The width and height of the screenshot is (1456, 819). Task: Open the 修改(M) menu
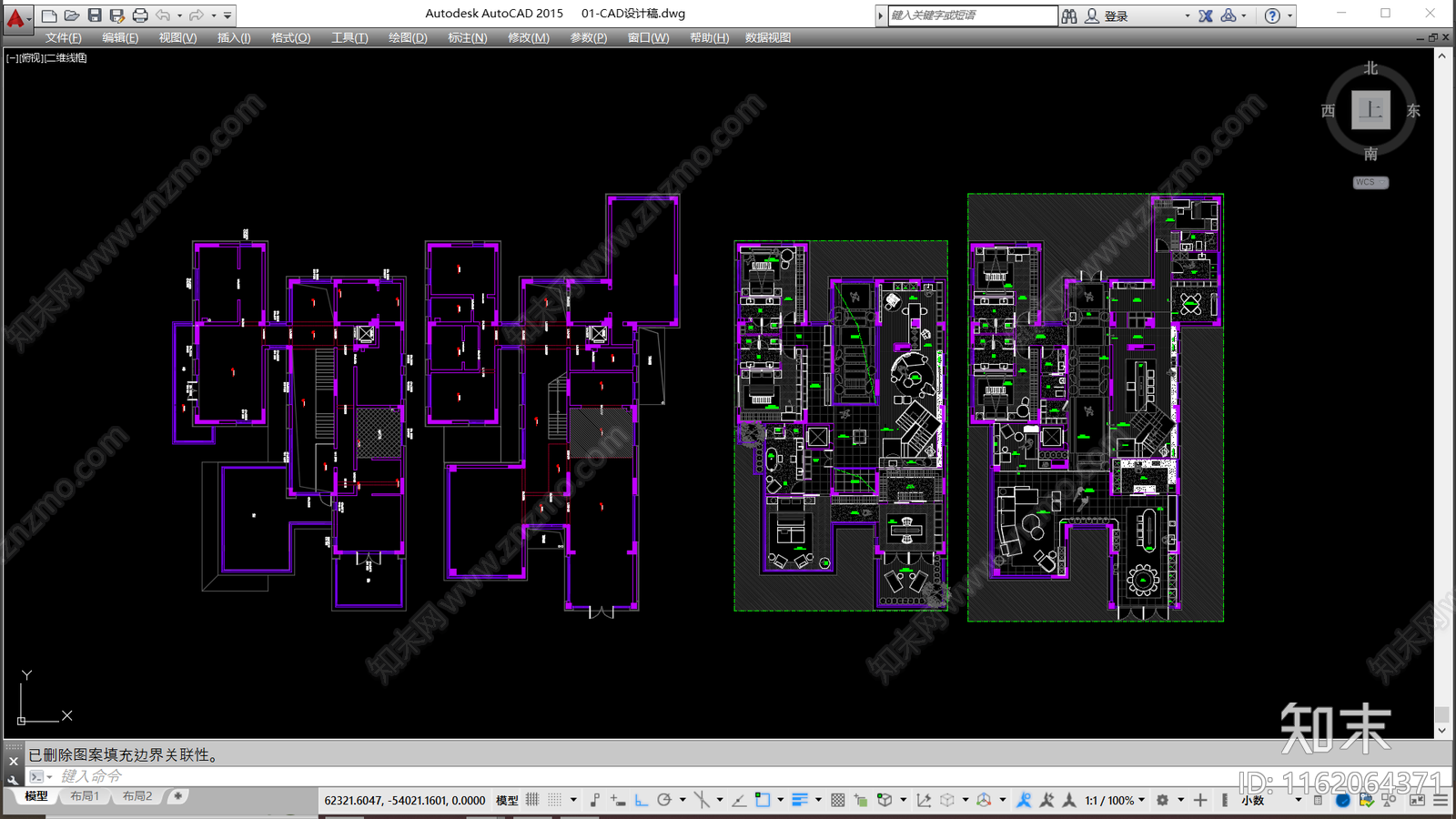click(528, 37)
